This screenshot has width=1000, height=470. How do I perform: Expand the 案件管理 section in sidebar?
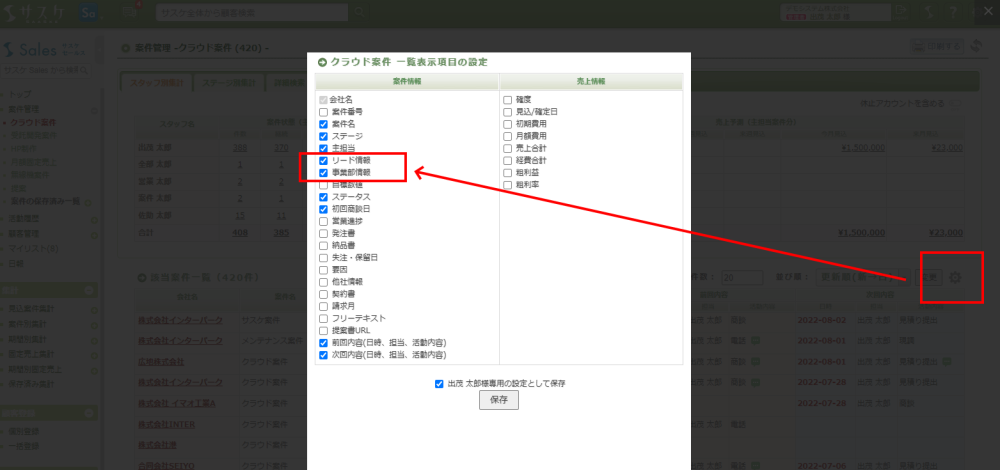26,108
